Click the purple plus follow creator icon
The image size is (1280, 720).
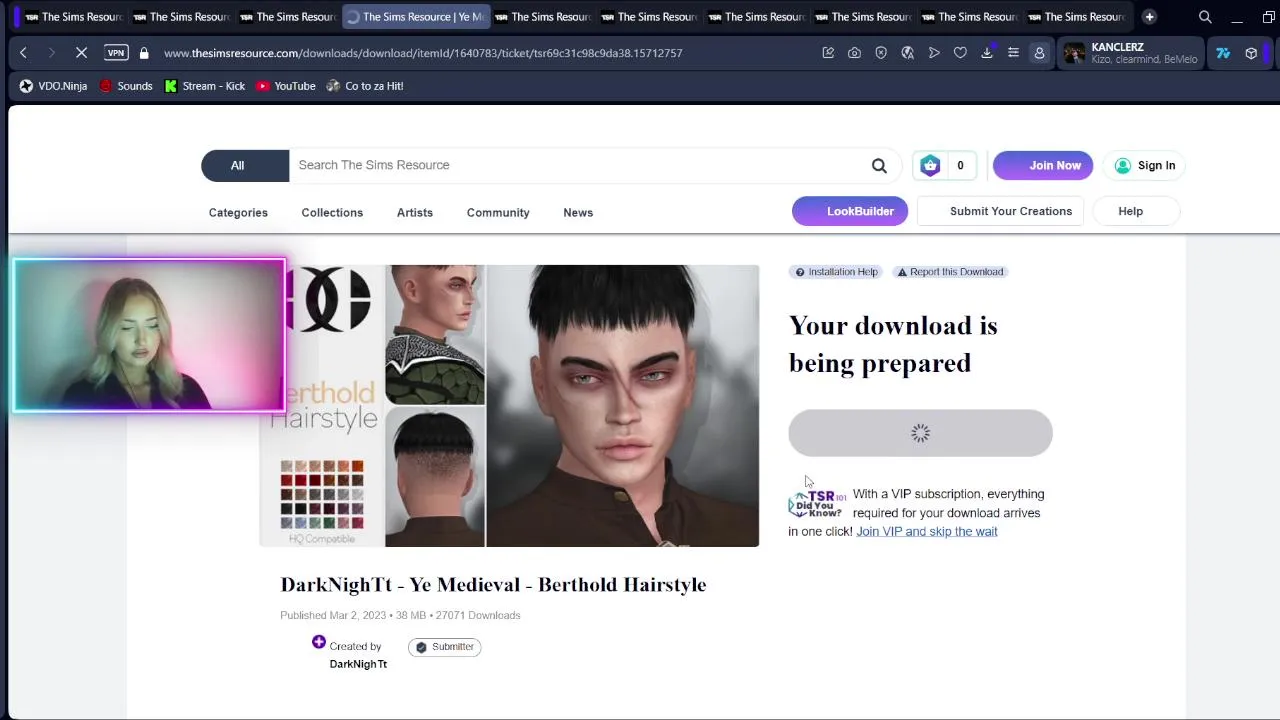tap(318, 642)
